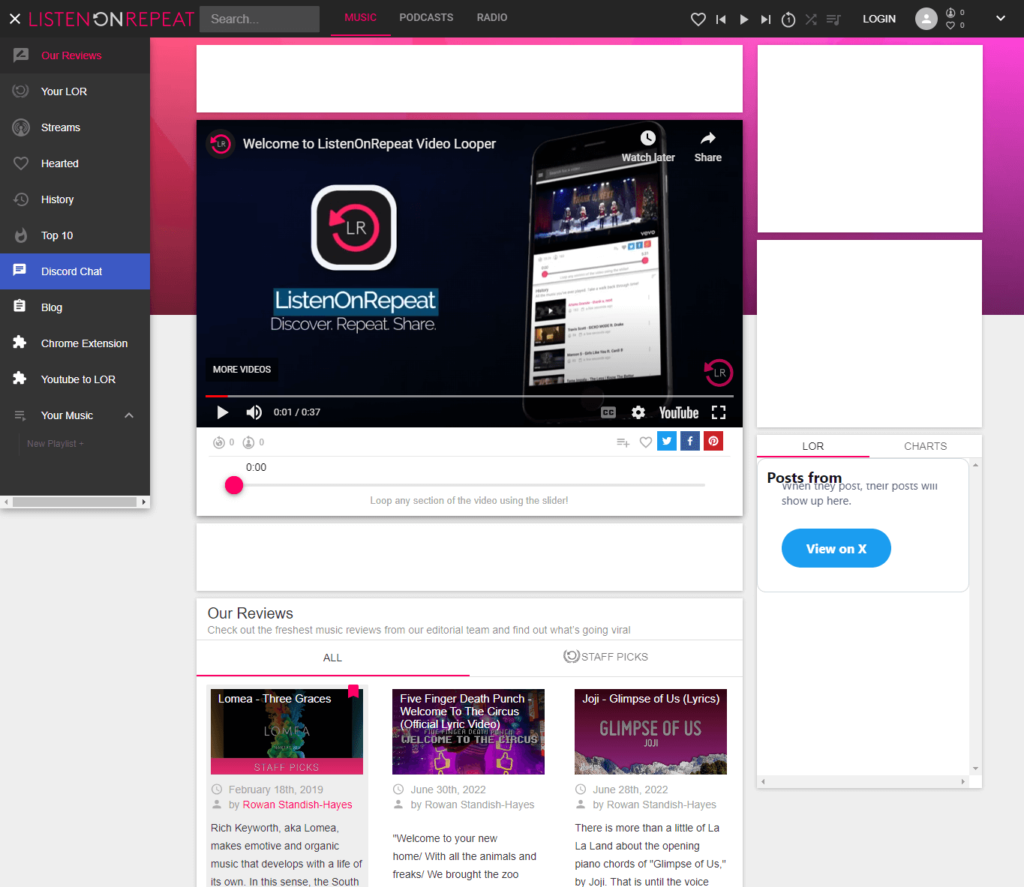
Task: Click Watch later on the video
Action: [648, 146]
